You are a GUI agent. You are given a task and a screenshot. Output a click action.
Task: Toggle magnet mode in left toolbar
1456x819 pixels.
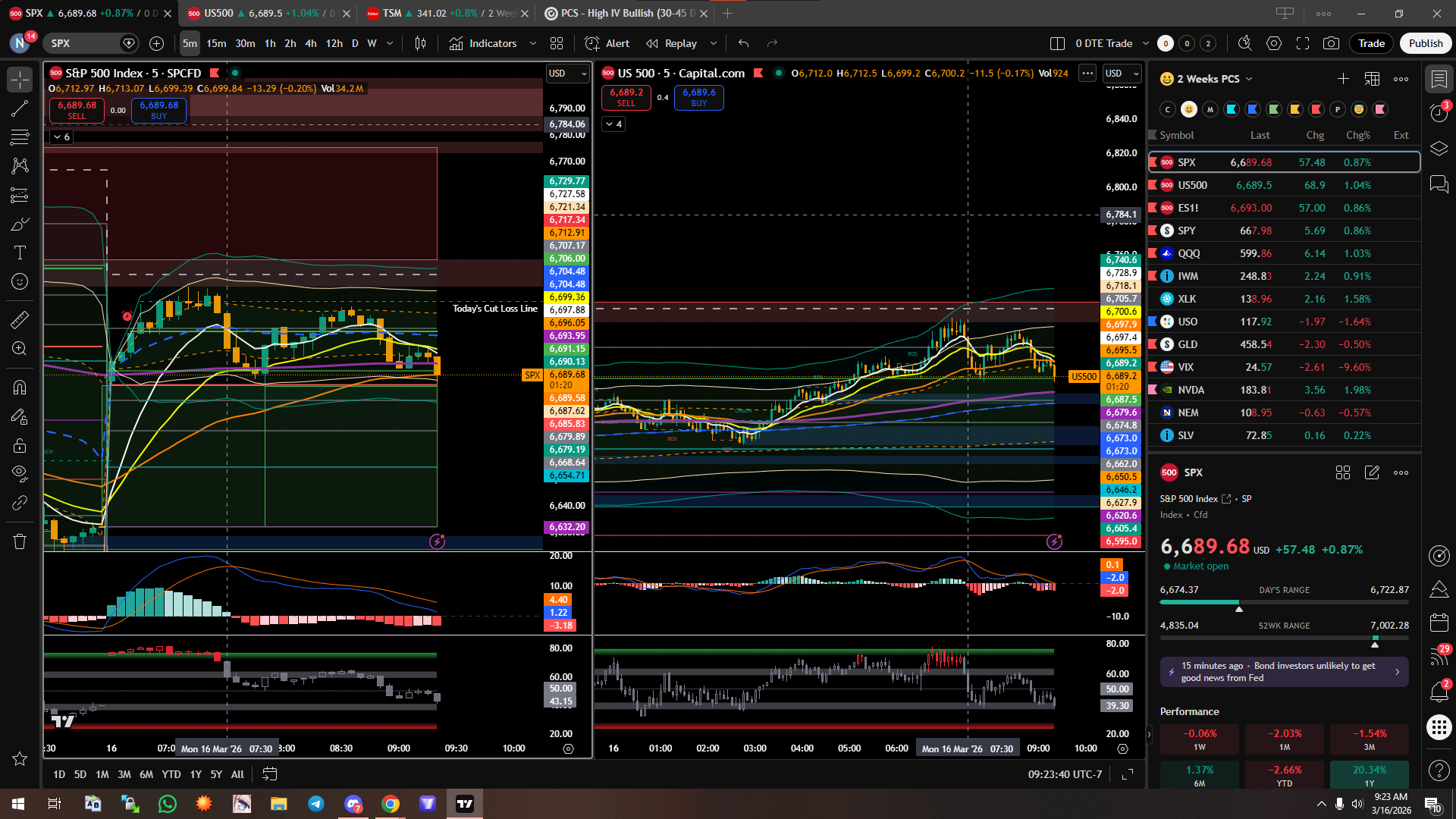click(x=20, y=388)
